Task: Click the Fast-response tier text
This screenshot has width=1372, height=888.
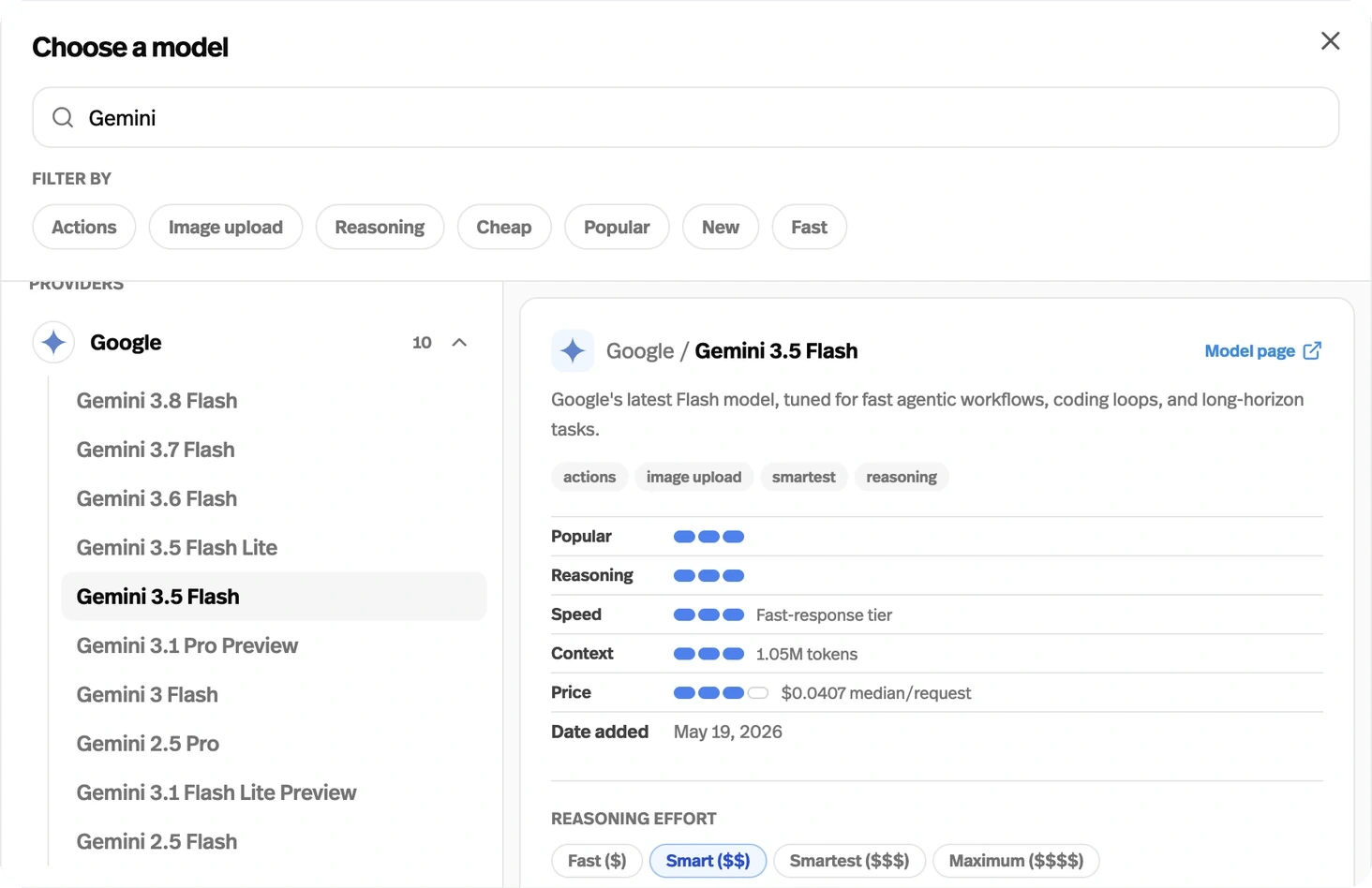Action: click(x=824, y=615)
